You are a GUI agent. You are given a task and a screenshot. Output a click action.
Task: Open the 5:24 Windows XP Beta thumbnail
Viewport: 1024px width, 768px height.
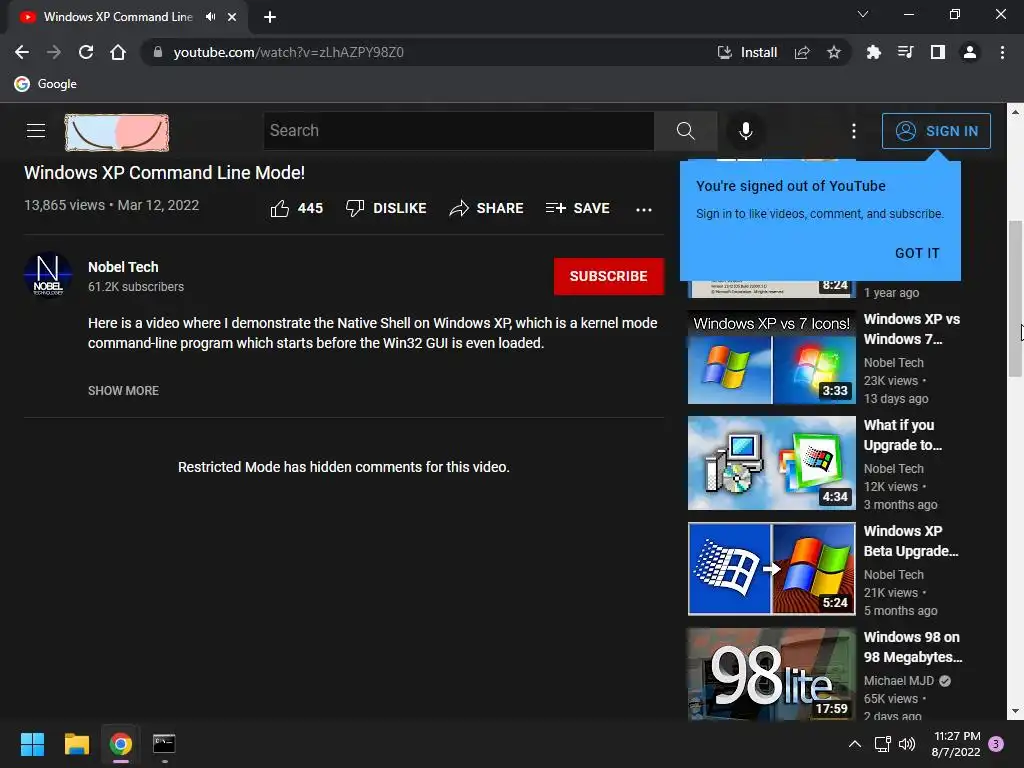tap(771, 569)
